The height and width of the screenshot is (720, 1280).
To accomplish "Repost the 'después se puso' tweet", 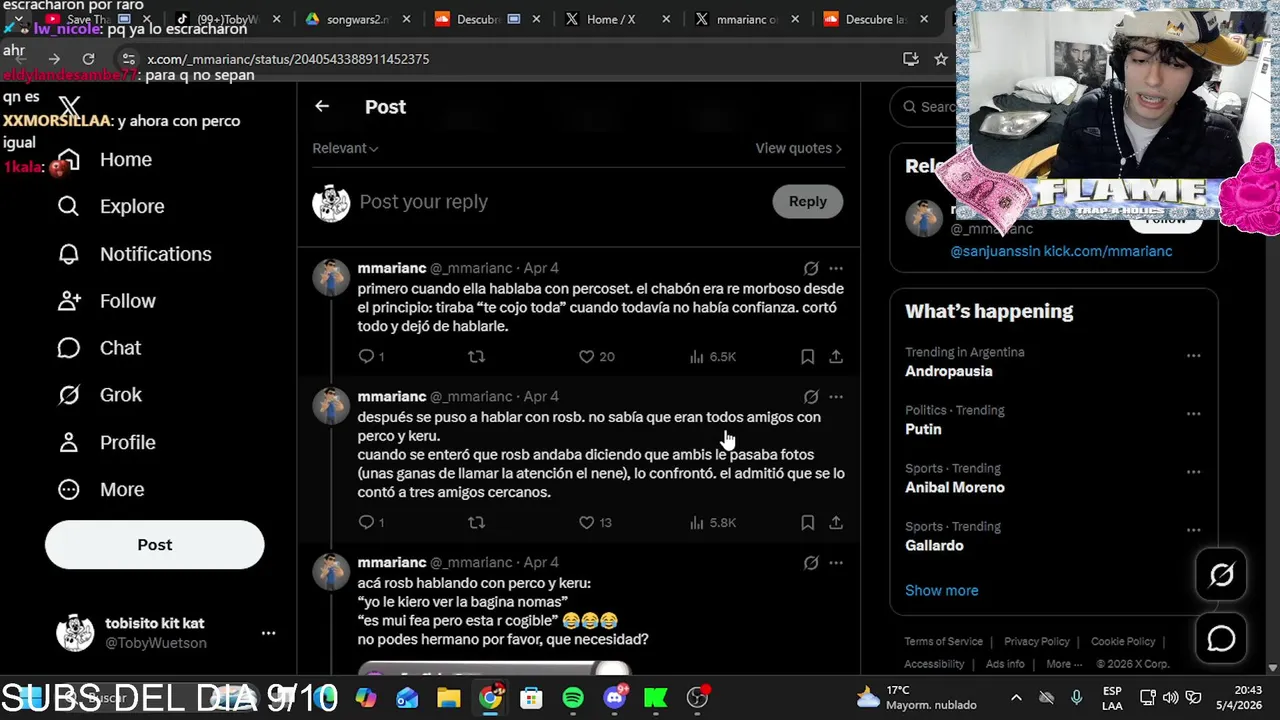I will 477,522.
